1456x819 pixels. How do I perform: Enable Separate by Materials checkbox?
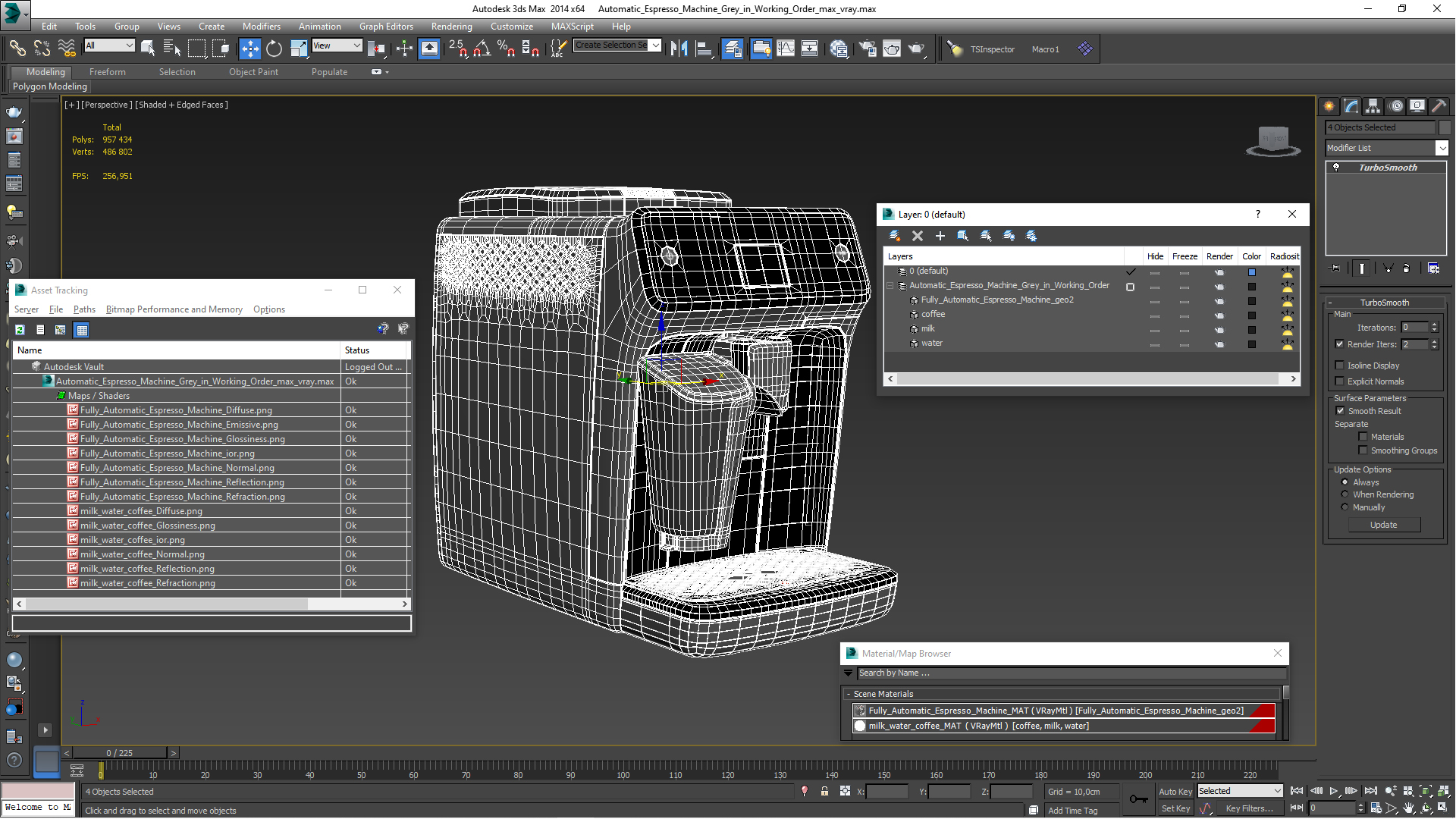point(1363,437)
